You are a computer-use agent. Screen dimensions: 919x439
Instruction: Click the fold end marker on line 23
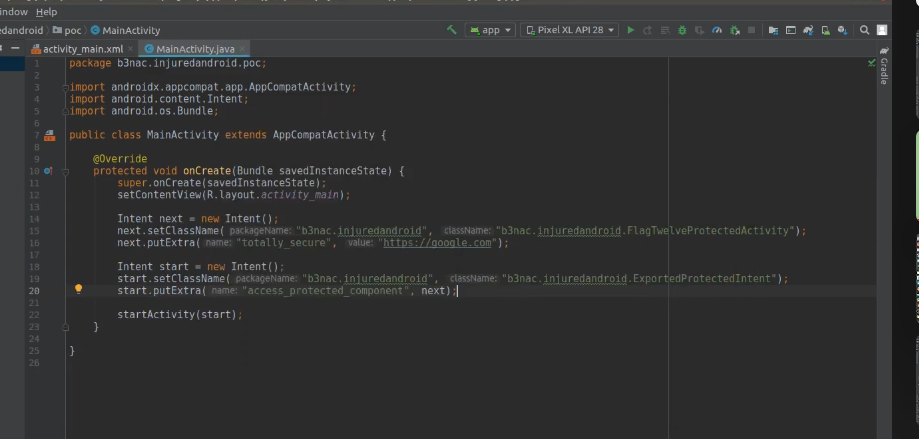tap(65, 327)
